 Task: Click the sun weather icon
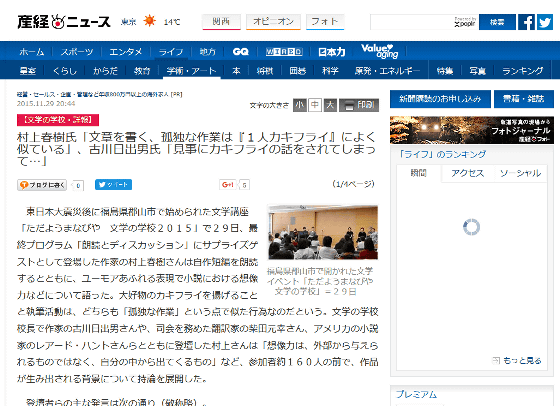[149, 21]
